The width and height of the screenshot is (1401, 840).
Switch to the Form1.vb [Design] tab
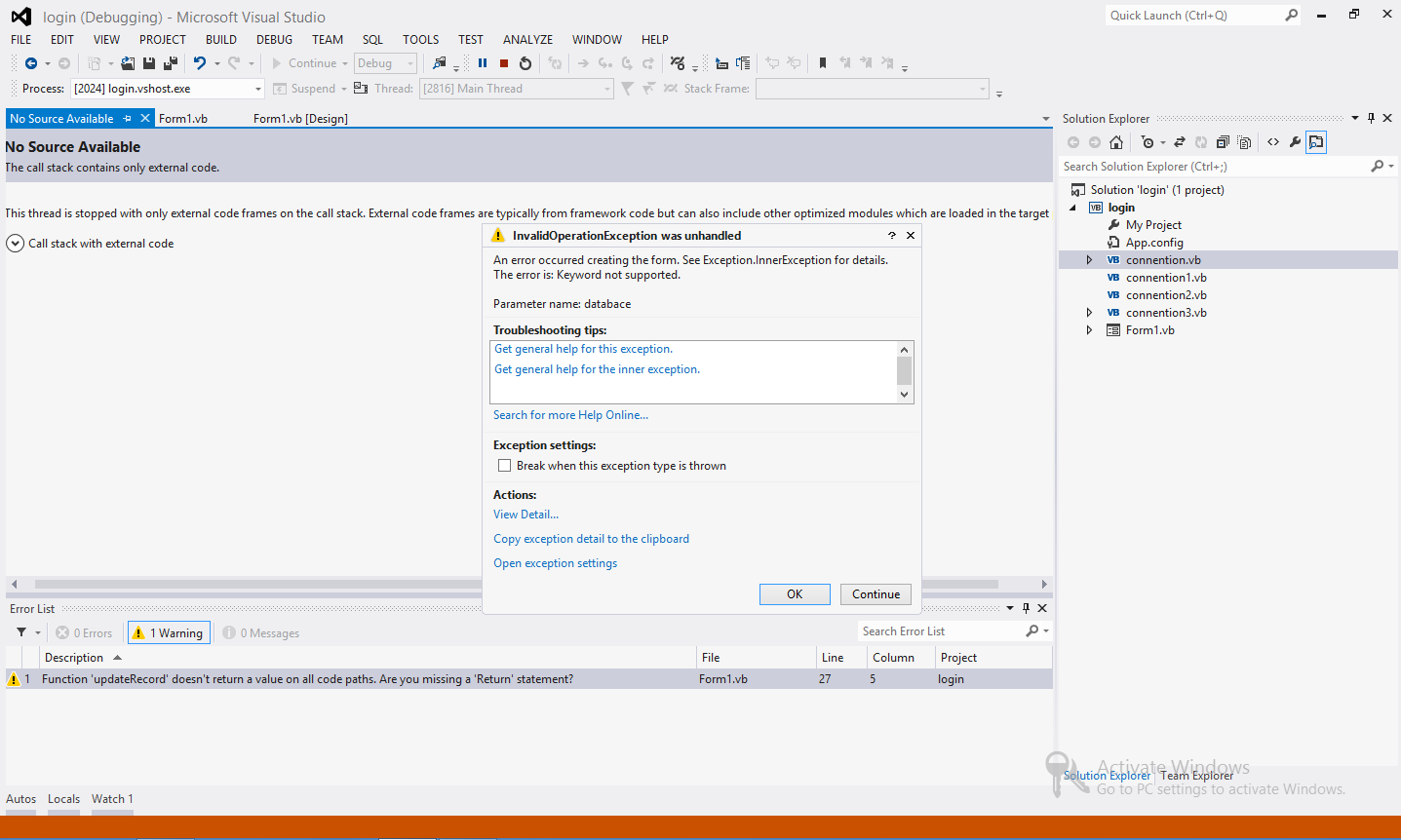300,119
